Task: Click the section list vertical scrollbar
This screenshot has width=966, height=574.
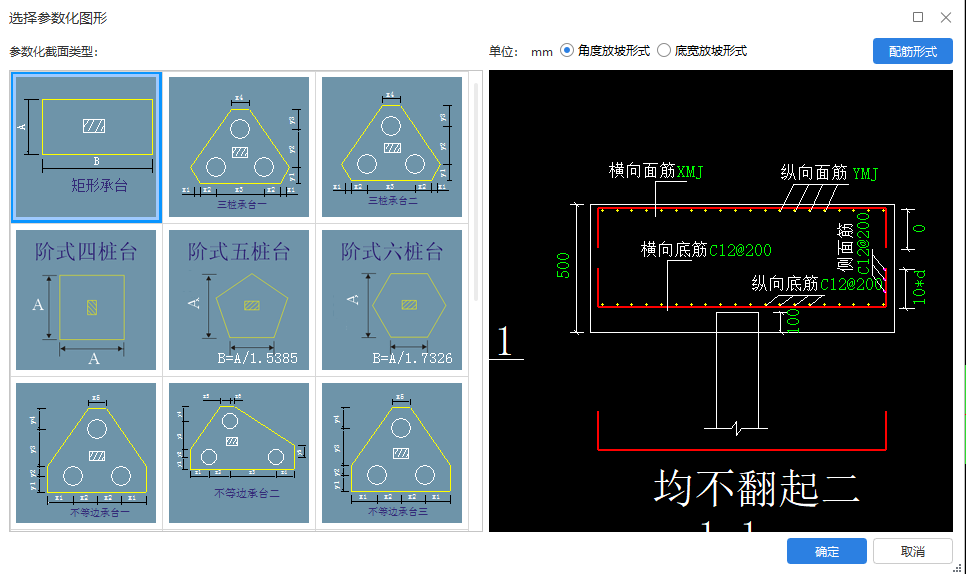Action: 476,191
